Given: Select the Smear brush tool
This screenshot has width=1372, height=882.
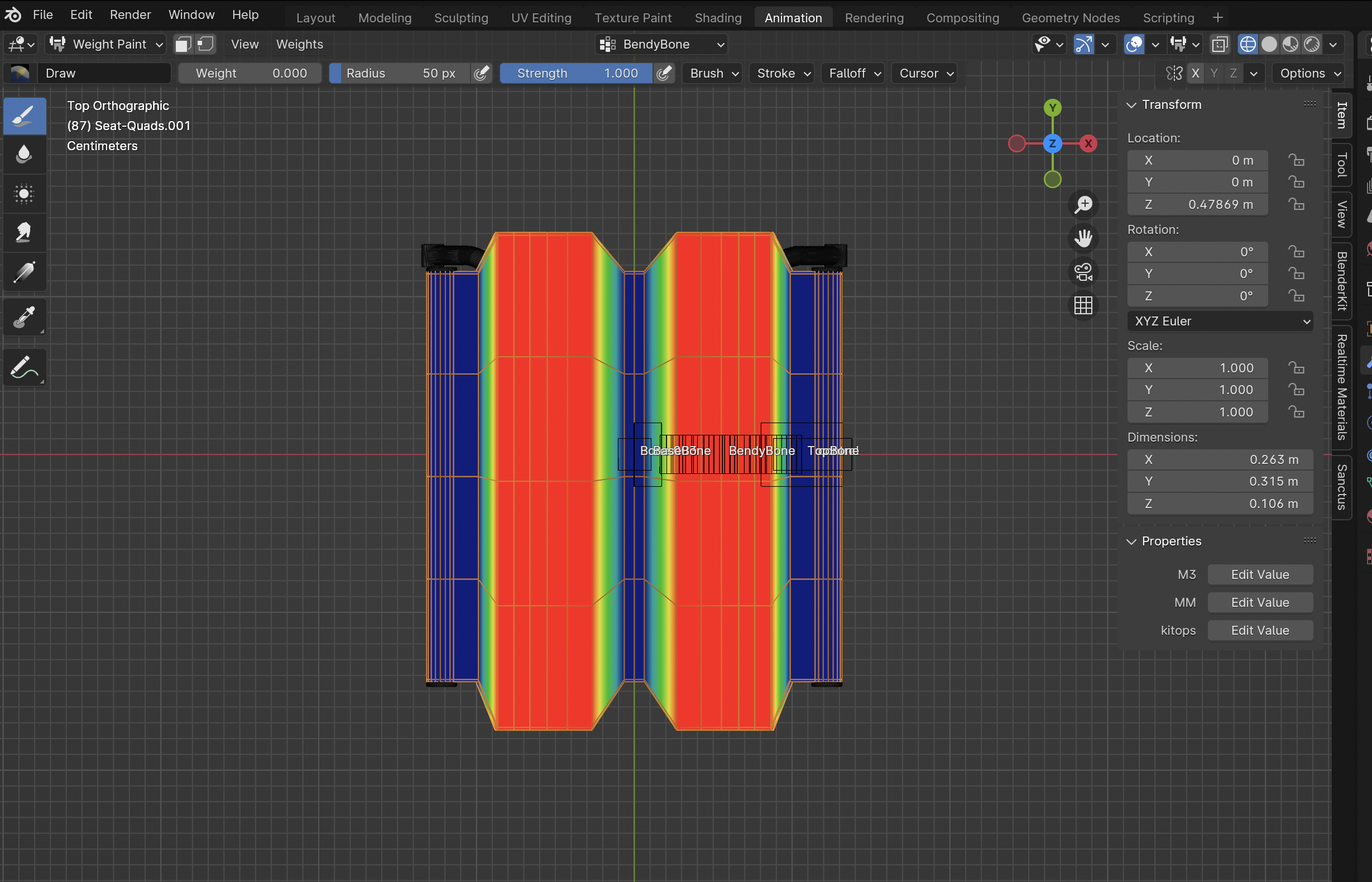Looking at the screenshot, I should [25, 233].
